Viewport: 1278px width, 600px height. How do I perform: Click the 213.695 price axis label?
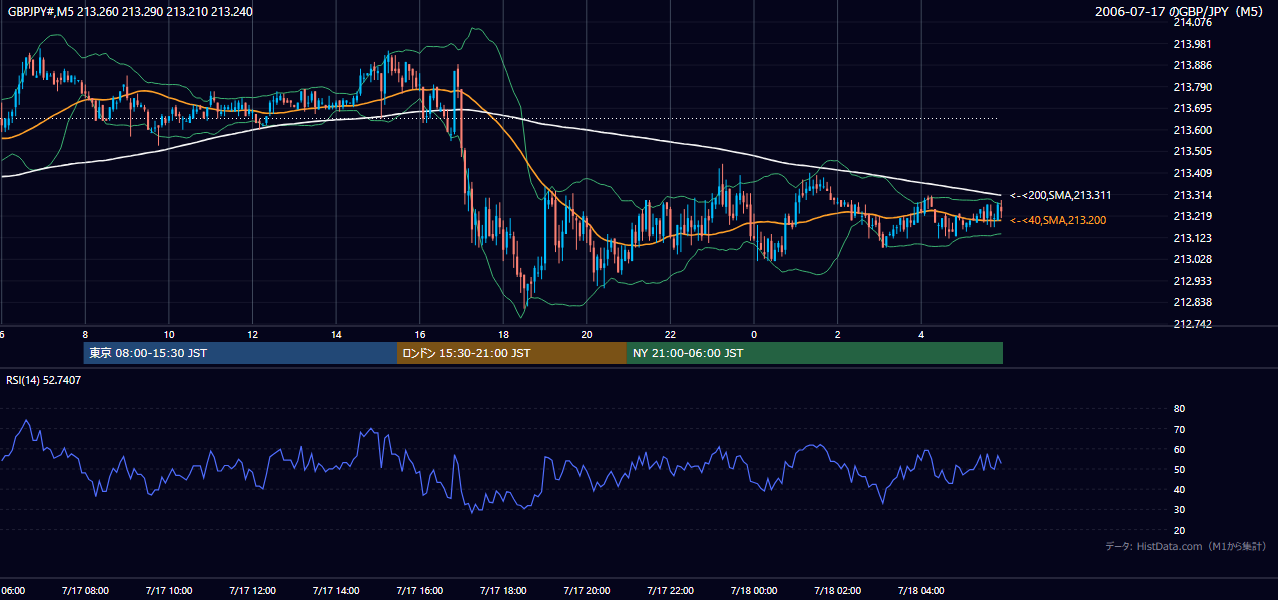1191,108
